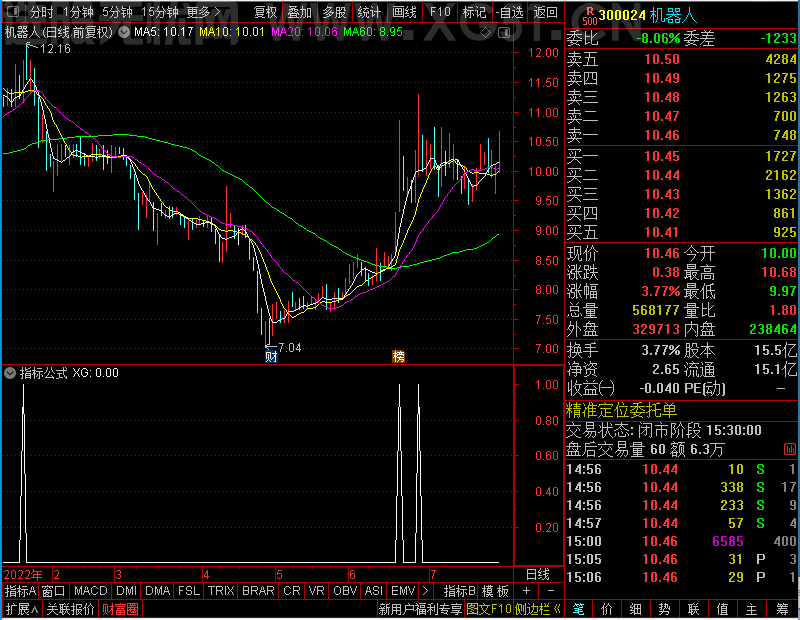Click the 新用户福利专享 link

tap(420, 609)
